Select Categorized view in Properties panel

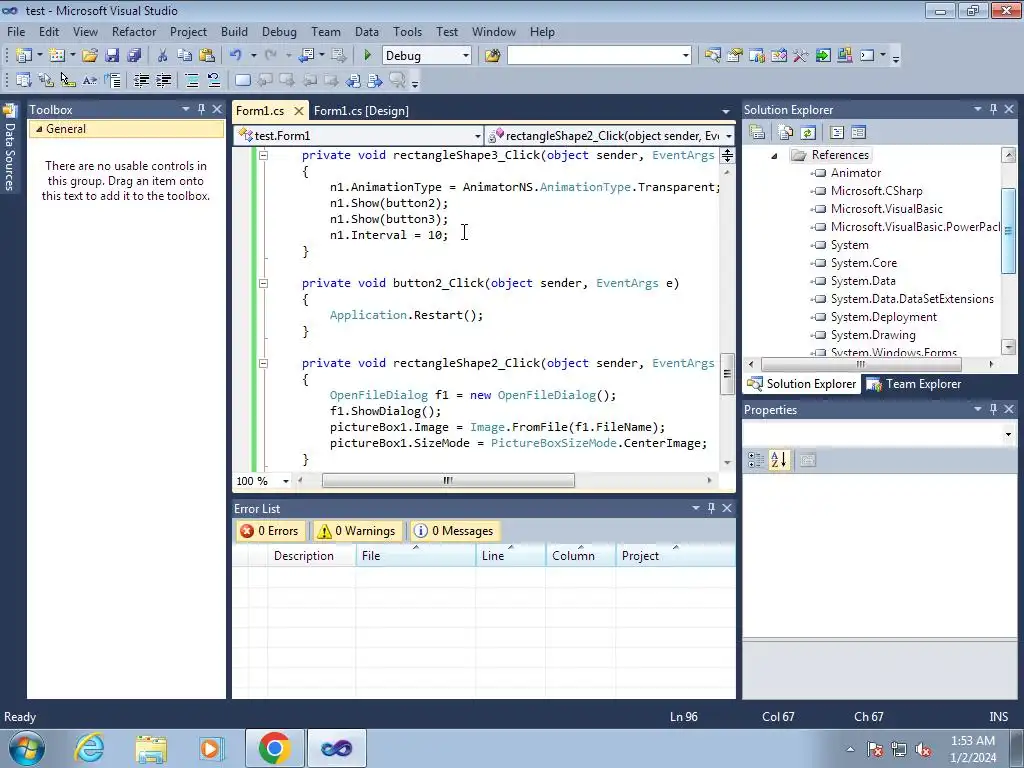pyautogui.click(x=756, y=460)
